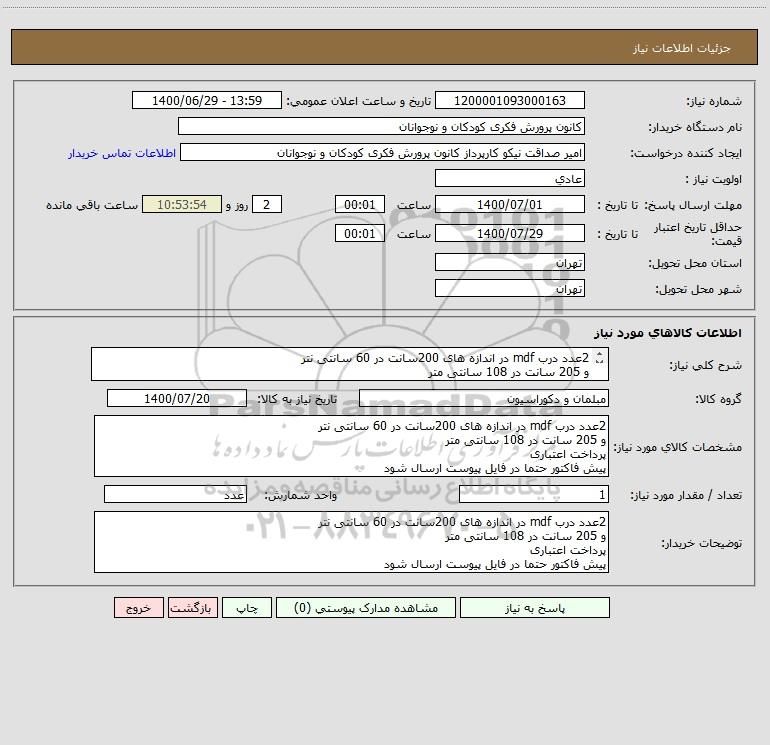This screenshot has height=745, width=770.
Task: Click unit of measure field 'عدد'
Action: pyautogui.click(x=175, y=494)
